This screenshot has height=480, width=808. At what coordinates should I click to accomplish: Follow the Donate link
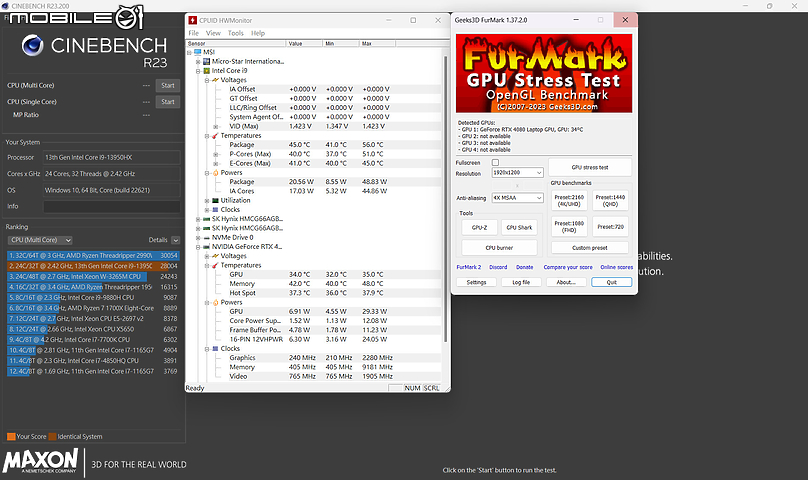click(525, 267)
